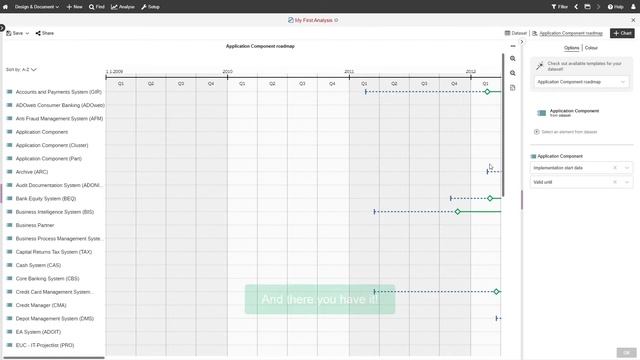Open the Implementation start date dropdown
The width and height of the screenshot is (640, 360).
pos(627,168)
